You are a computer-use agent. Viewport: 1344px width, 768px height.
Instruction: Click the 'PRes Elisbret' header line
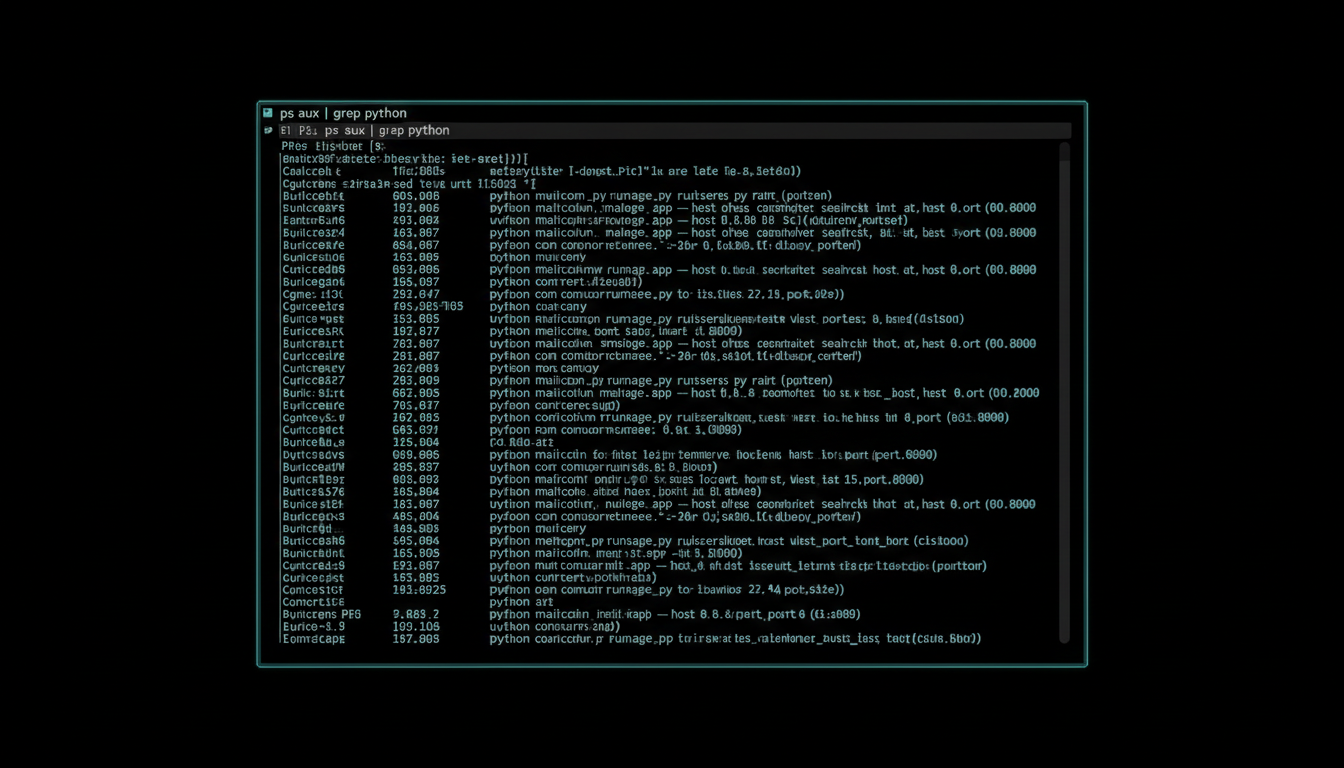pyautogui.click(x=334, y=146)
